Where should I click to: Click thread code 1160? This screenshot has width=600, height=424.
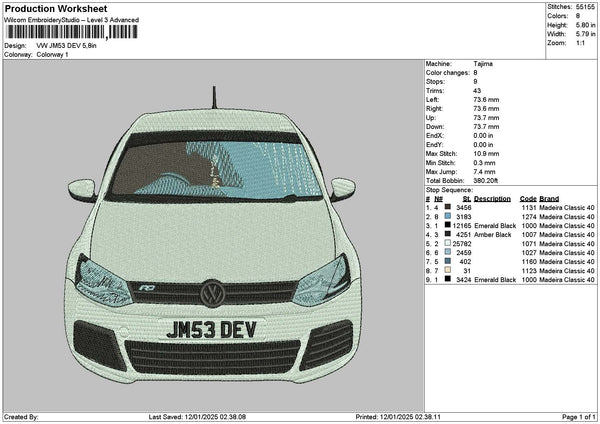(x=529, y=262)
